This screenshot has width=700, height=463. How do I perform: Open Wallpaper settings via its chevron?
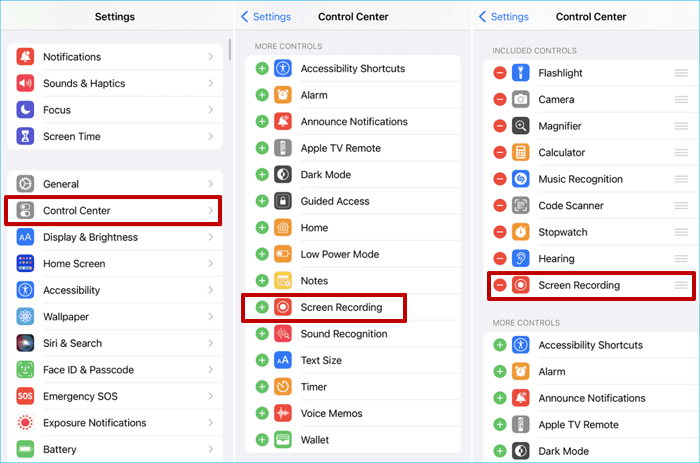tap(210, 317)
